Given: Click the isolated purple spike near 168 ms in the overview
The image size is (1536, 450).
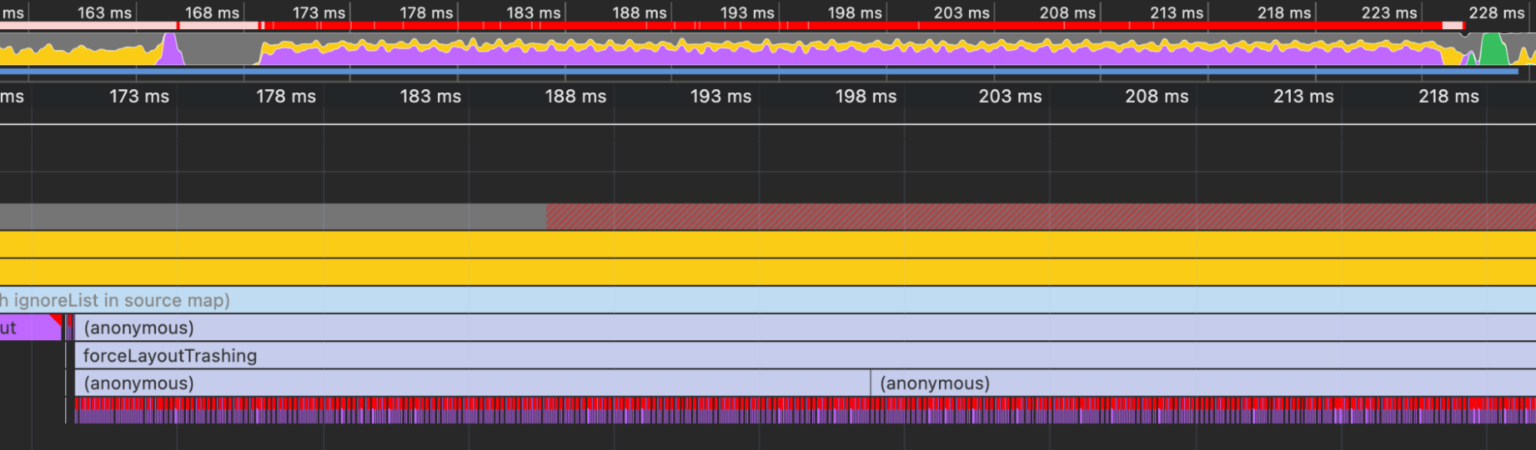Looking at the screenshot, I should tap(171, 52).
